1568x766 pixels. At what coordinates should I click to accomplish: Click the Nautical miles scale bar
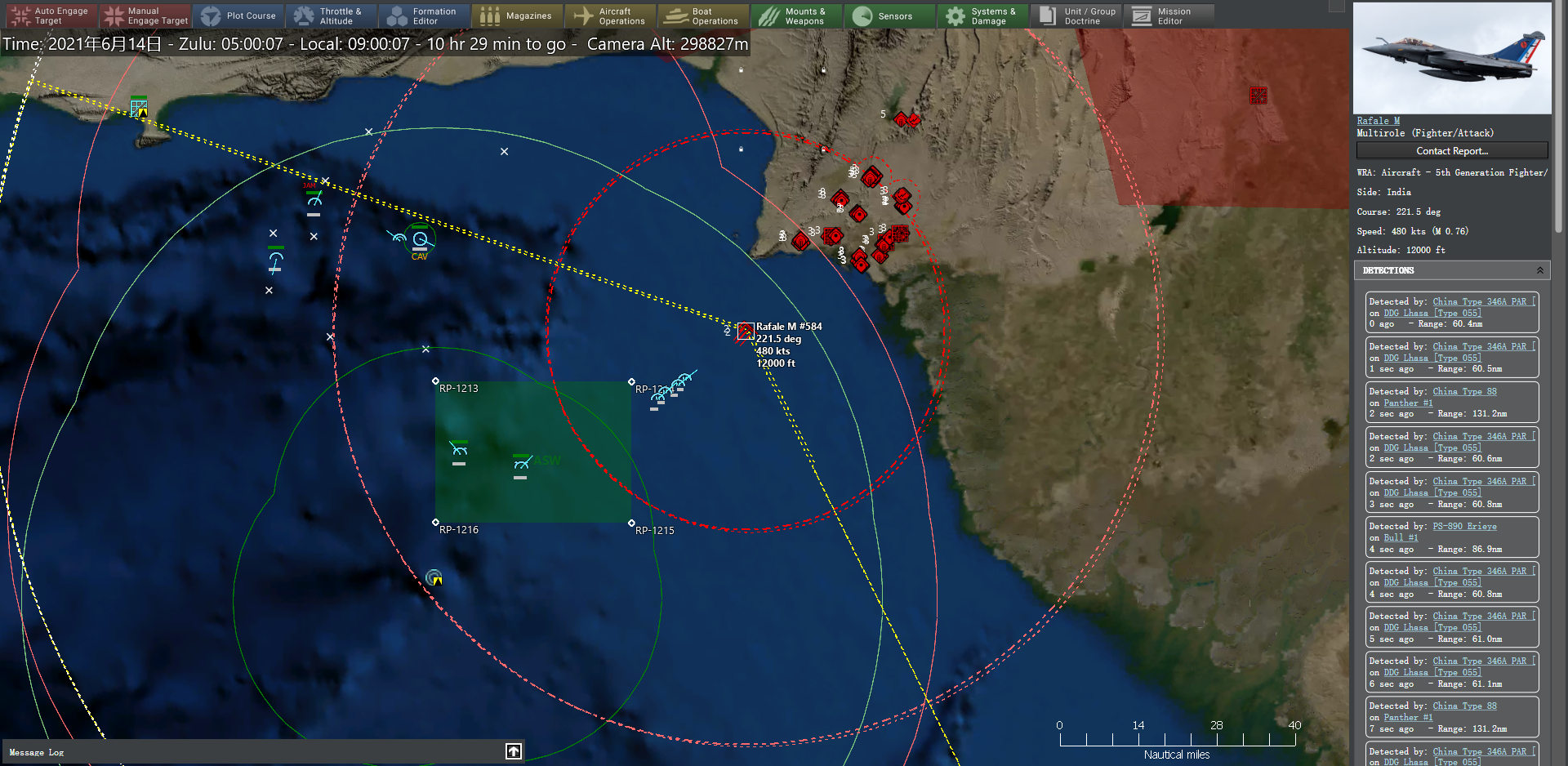point(1177,738)
